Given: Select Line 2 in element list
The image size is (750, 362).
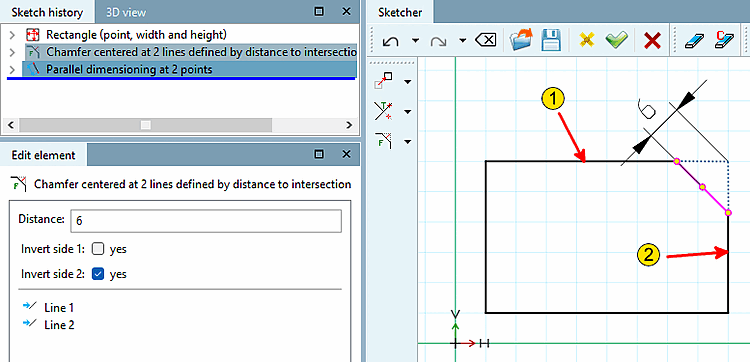Looking at the screenshot, I should pos(59,325).
